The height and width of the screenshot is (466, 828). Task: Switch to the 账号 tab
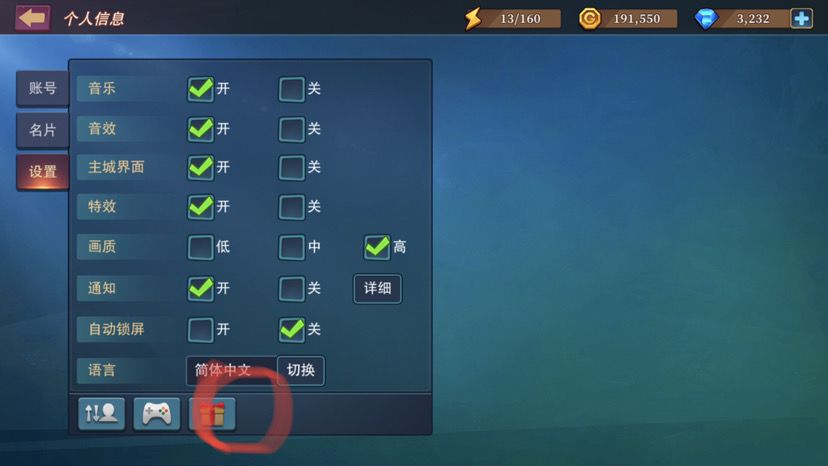click(x=42, y=88)
